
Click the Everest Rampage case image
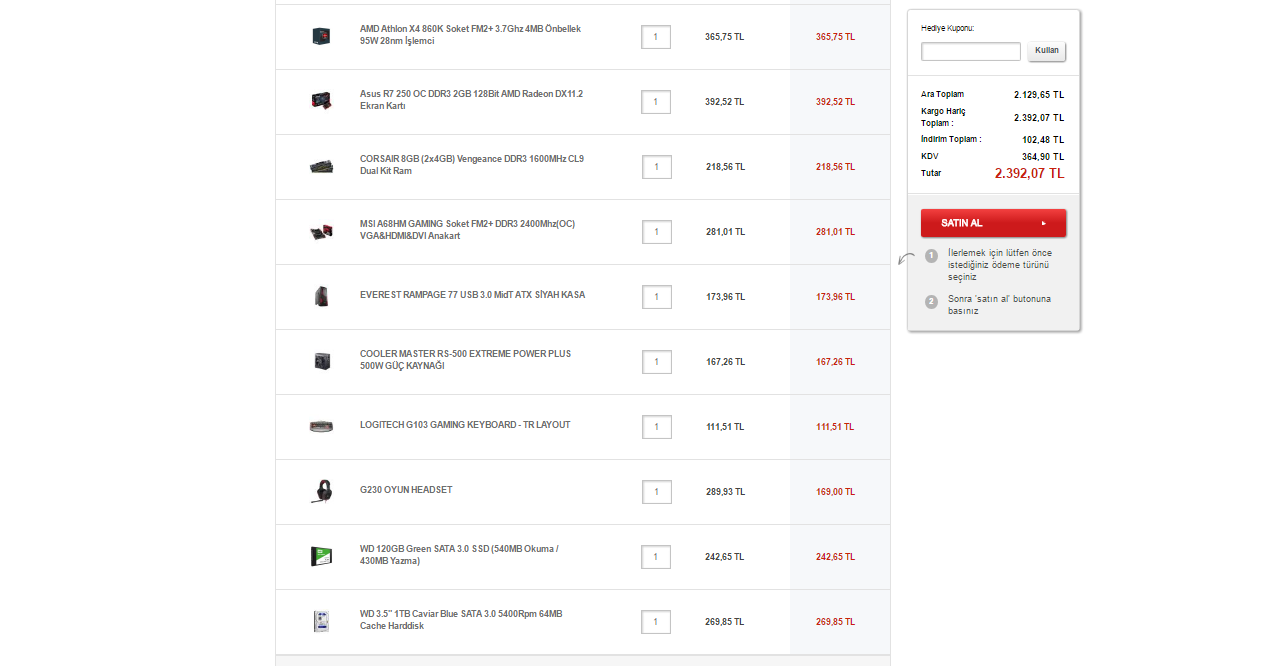click(321, 296)
